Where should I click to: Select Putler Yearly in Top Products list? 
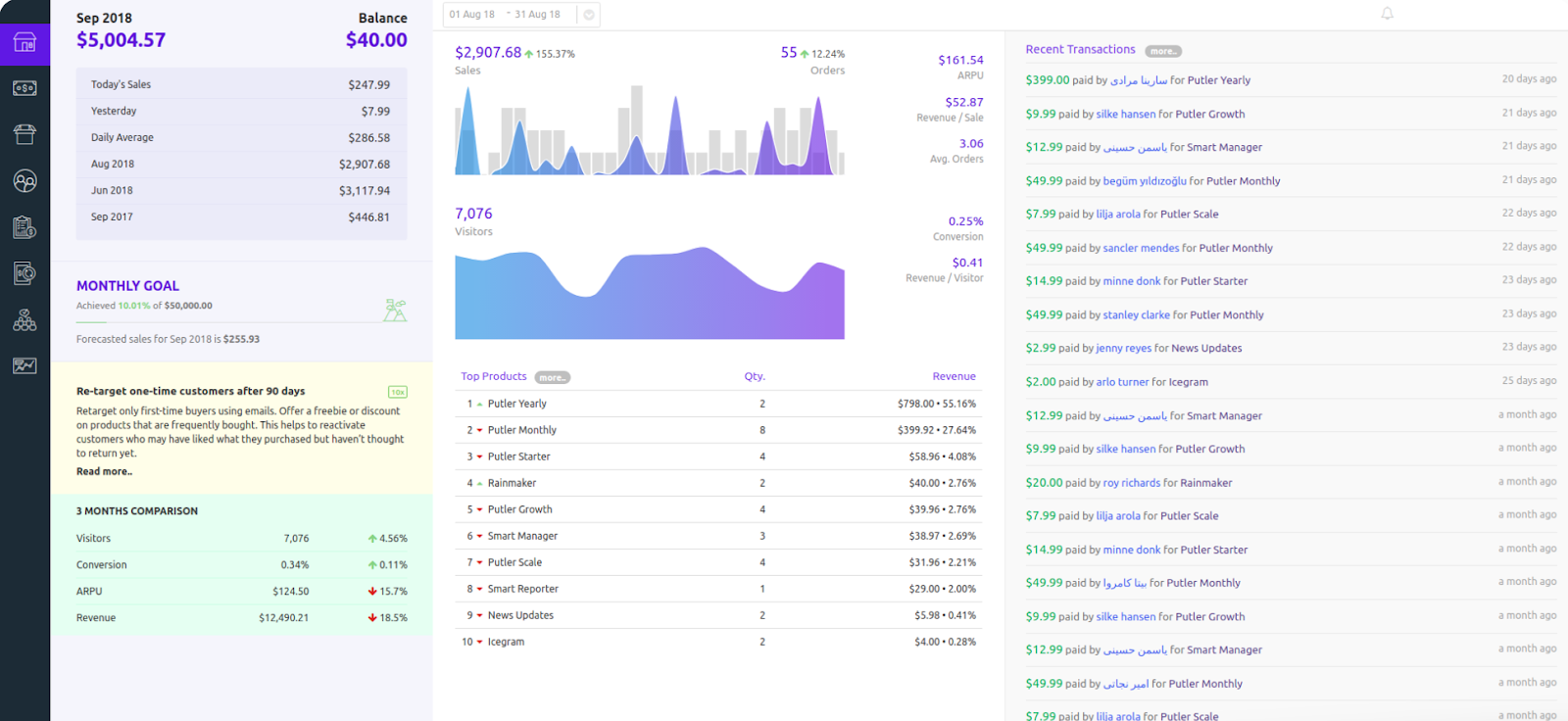517,404
